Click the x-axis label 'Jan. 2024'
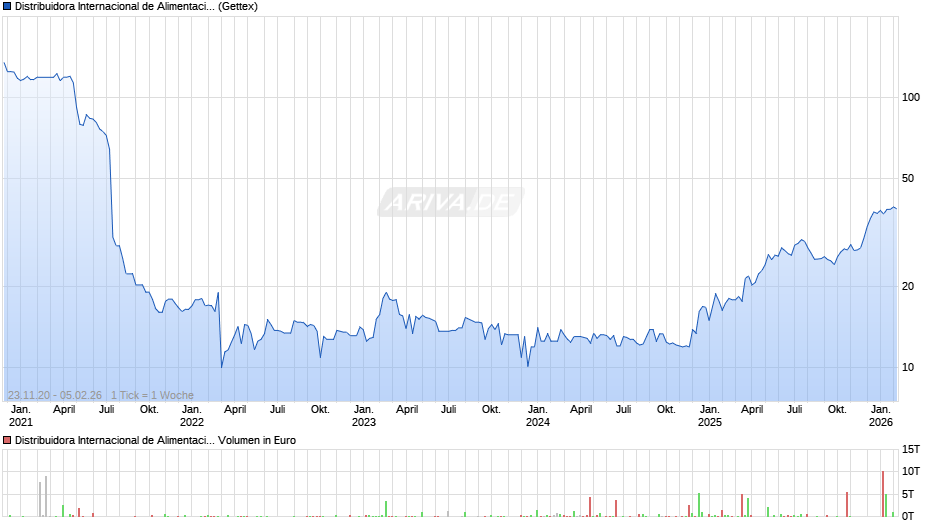Image resolution: width=940 pixels, height=526 pixels. pos(537,416)
